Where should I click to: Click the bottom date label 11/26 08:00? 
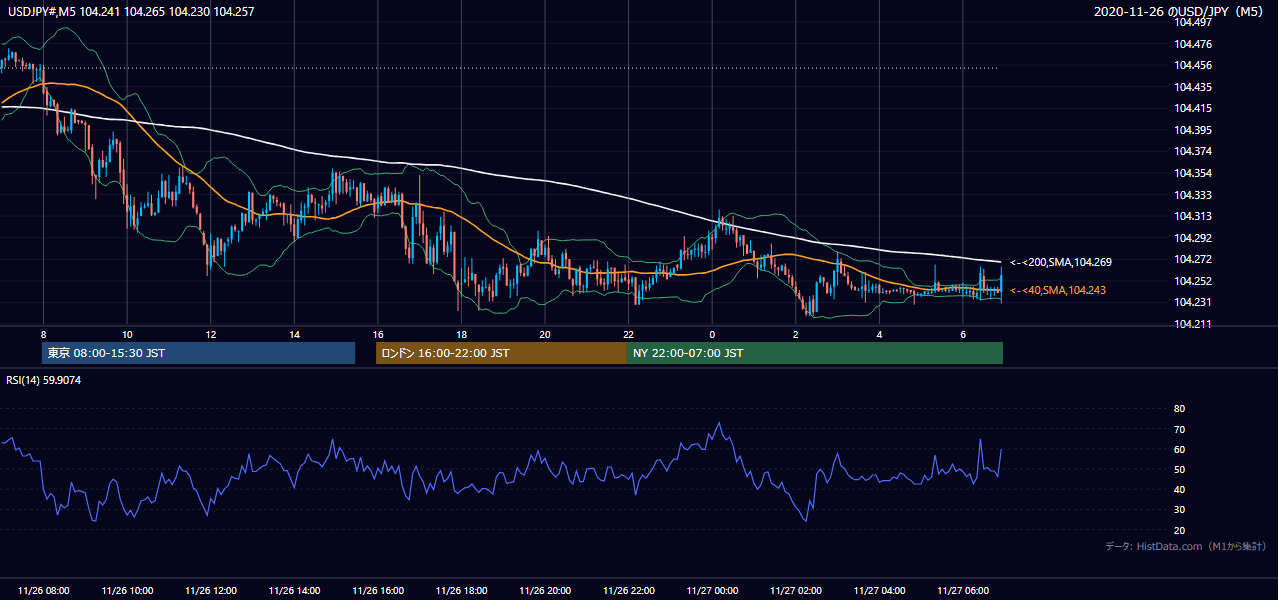pyautogui.click(x=44, y=591)
